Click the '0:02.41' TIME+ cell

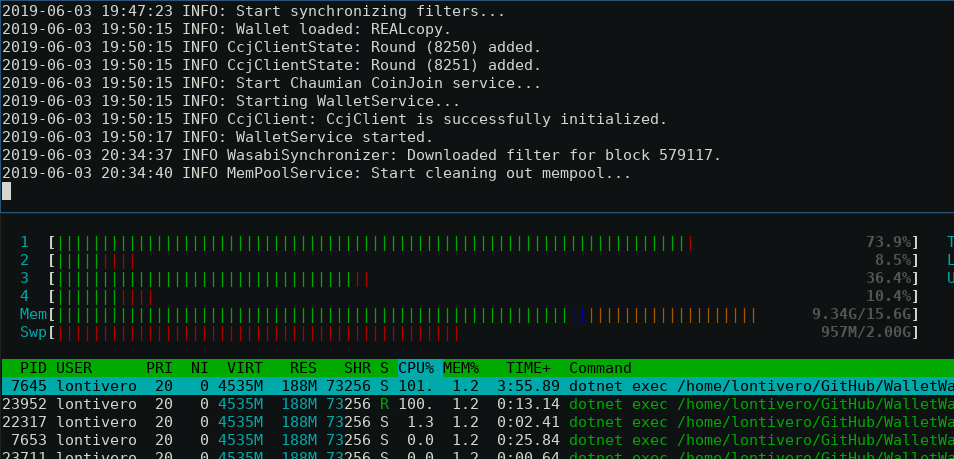(529, 422)
